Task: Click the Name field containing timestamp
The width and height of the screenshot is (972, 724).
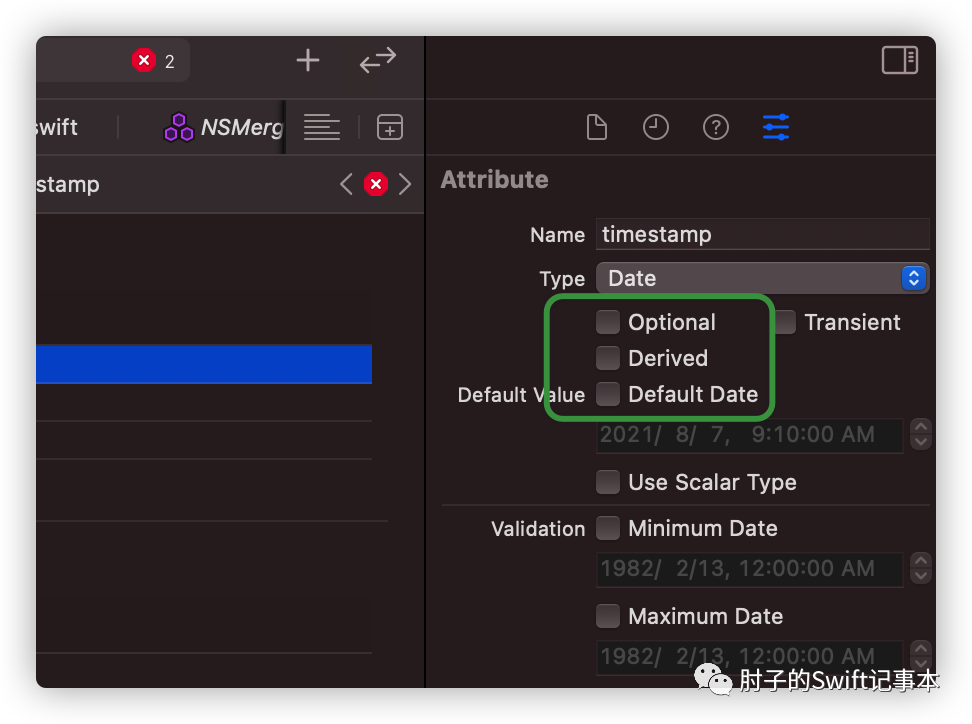Action: [x=762, y=234]
